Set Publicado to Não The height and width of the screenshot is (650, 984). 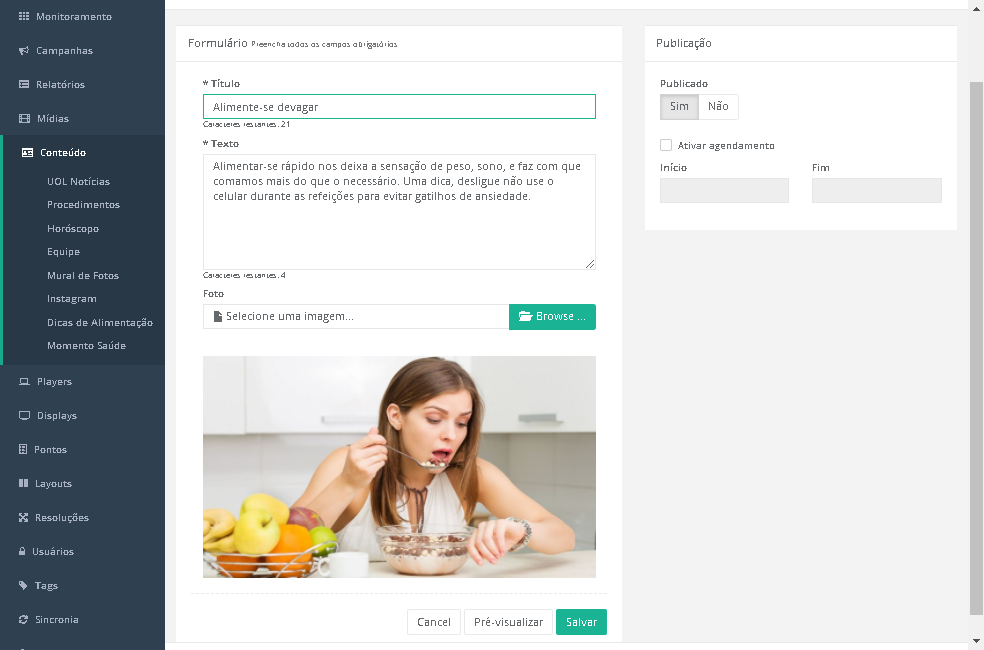point(718,107)
